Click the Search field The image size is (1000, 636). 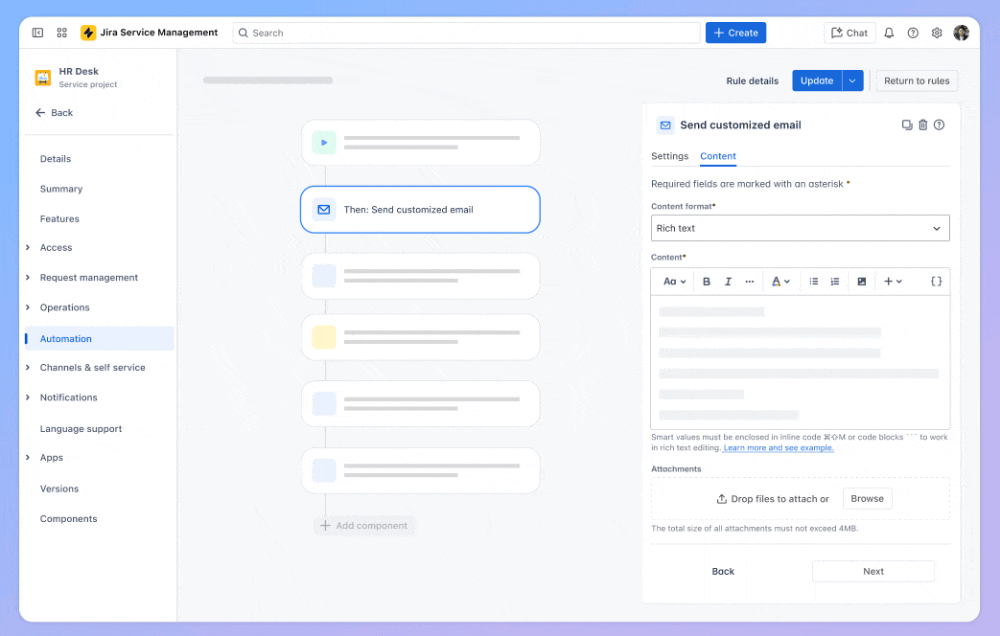[466, 33]
